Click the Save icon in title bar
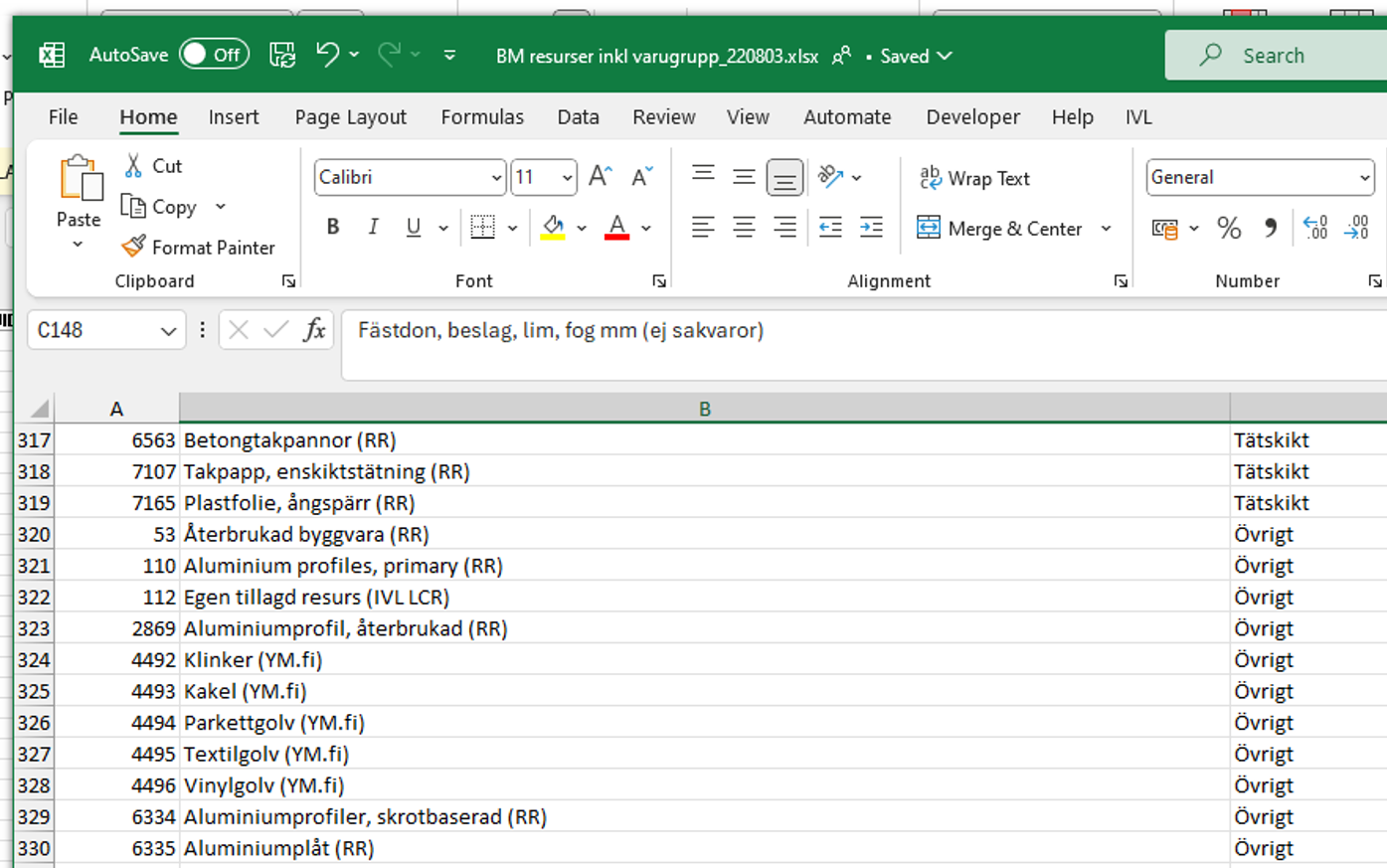 pyautogui.click(x=282, y=55)
